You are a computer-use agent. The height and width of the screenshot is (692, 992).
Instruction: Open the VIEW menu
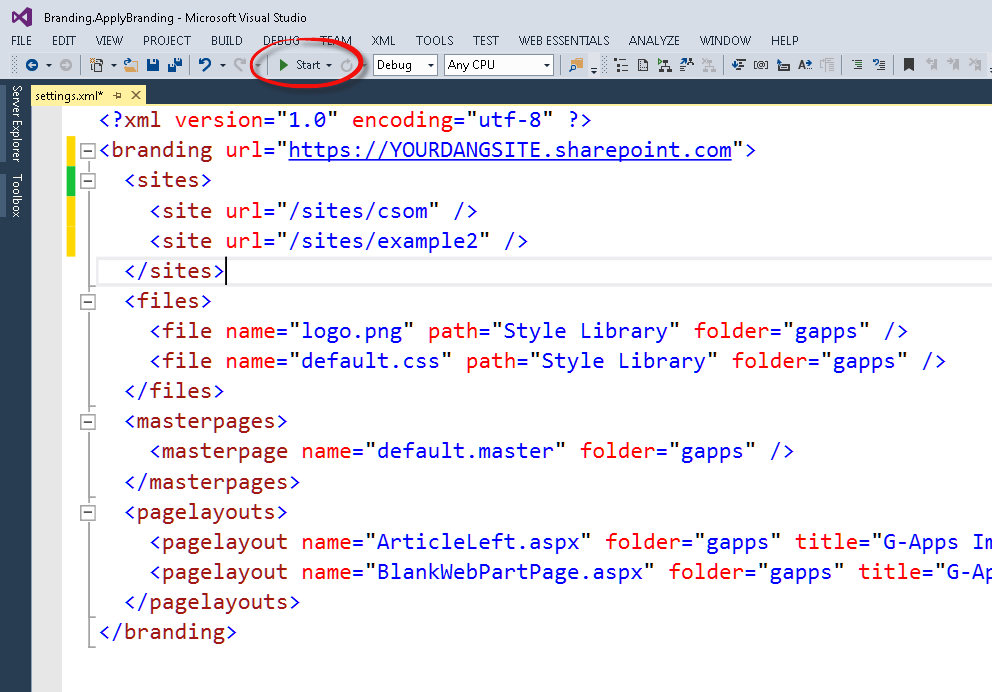point(109,40)
